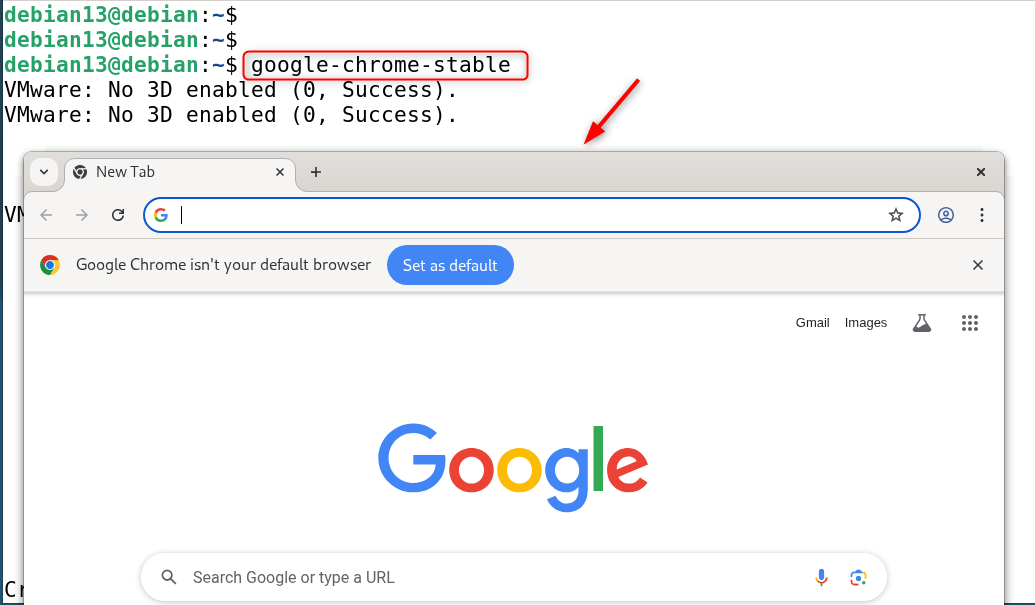The width and height of the screenshot is (1035, 605).
Task: Search by image with Google Lens icon
Action: tap(857, 577)
